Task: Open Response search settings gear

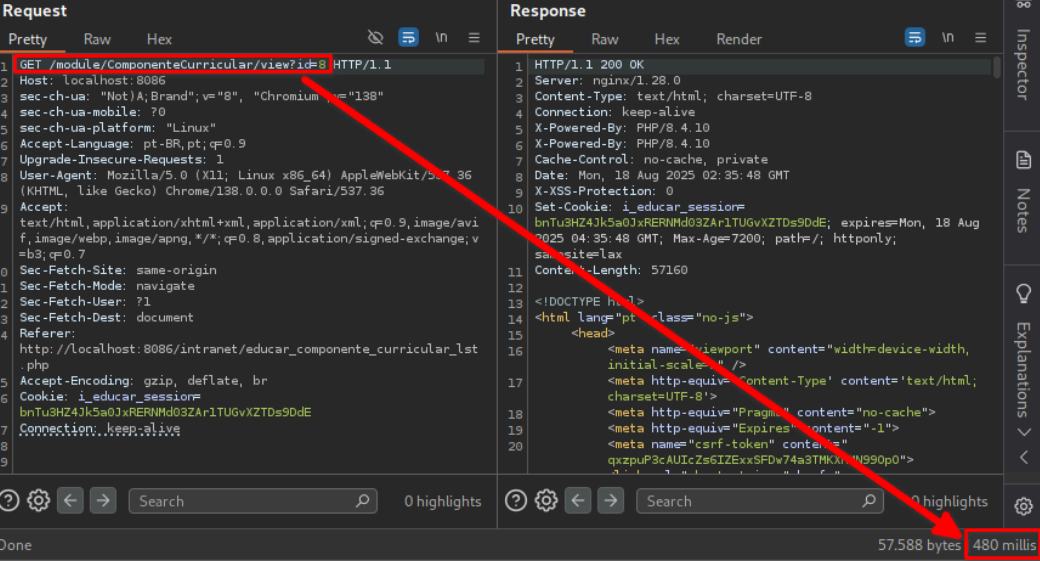Action: (545, 501)
